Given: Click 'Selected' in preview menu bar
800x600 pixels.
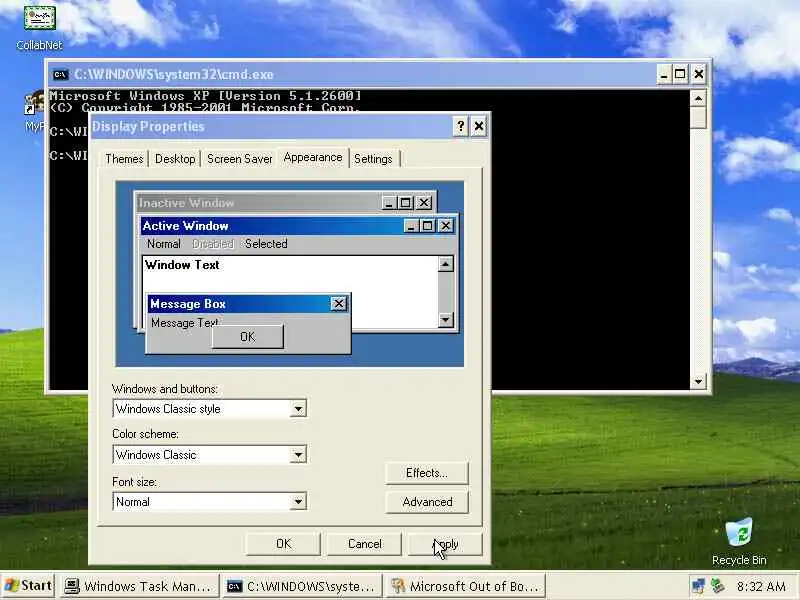Looking at the screenshot, I should (x=266, y=244).
